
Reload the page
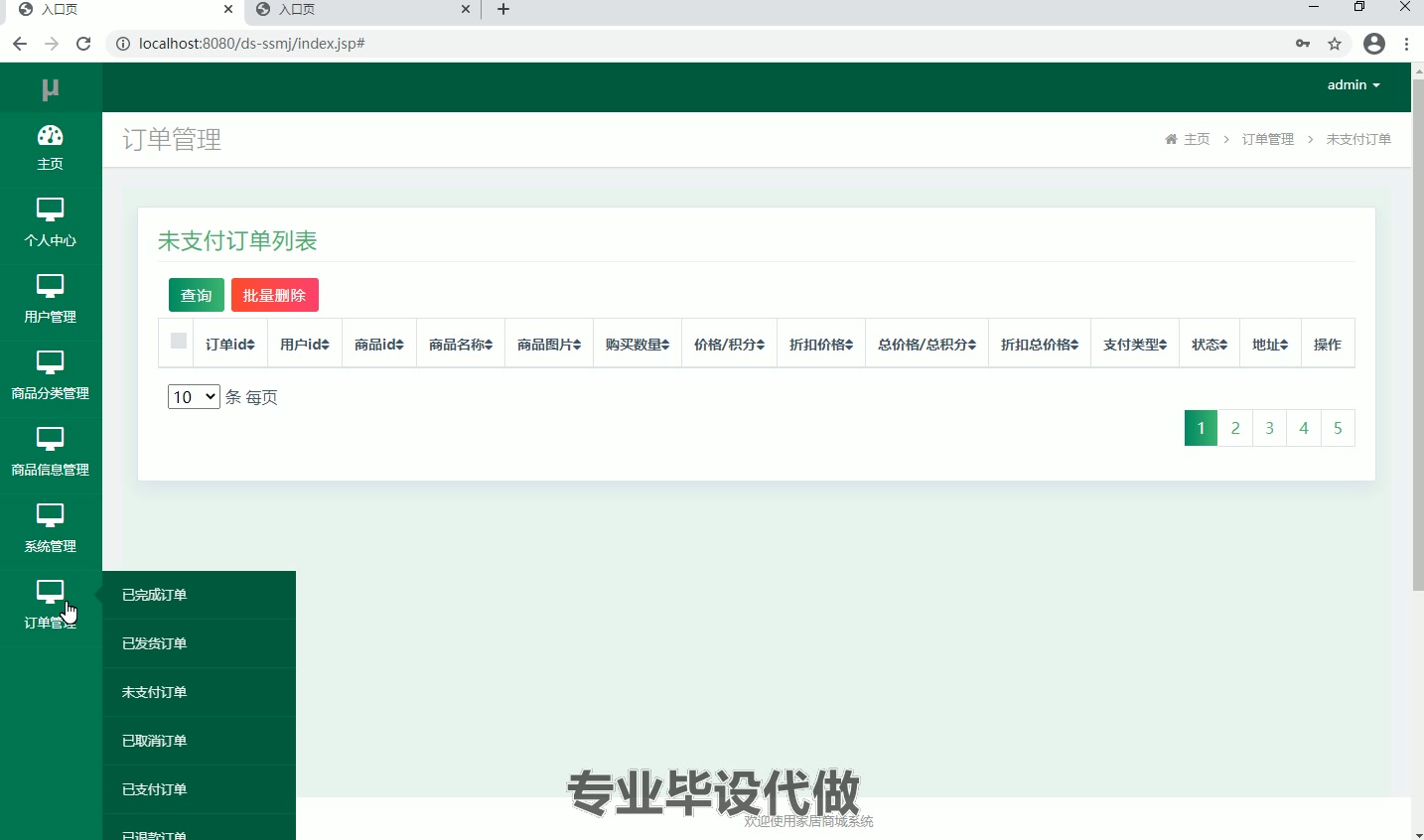point(83,44)
